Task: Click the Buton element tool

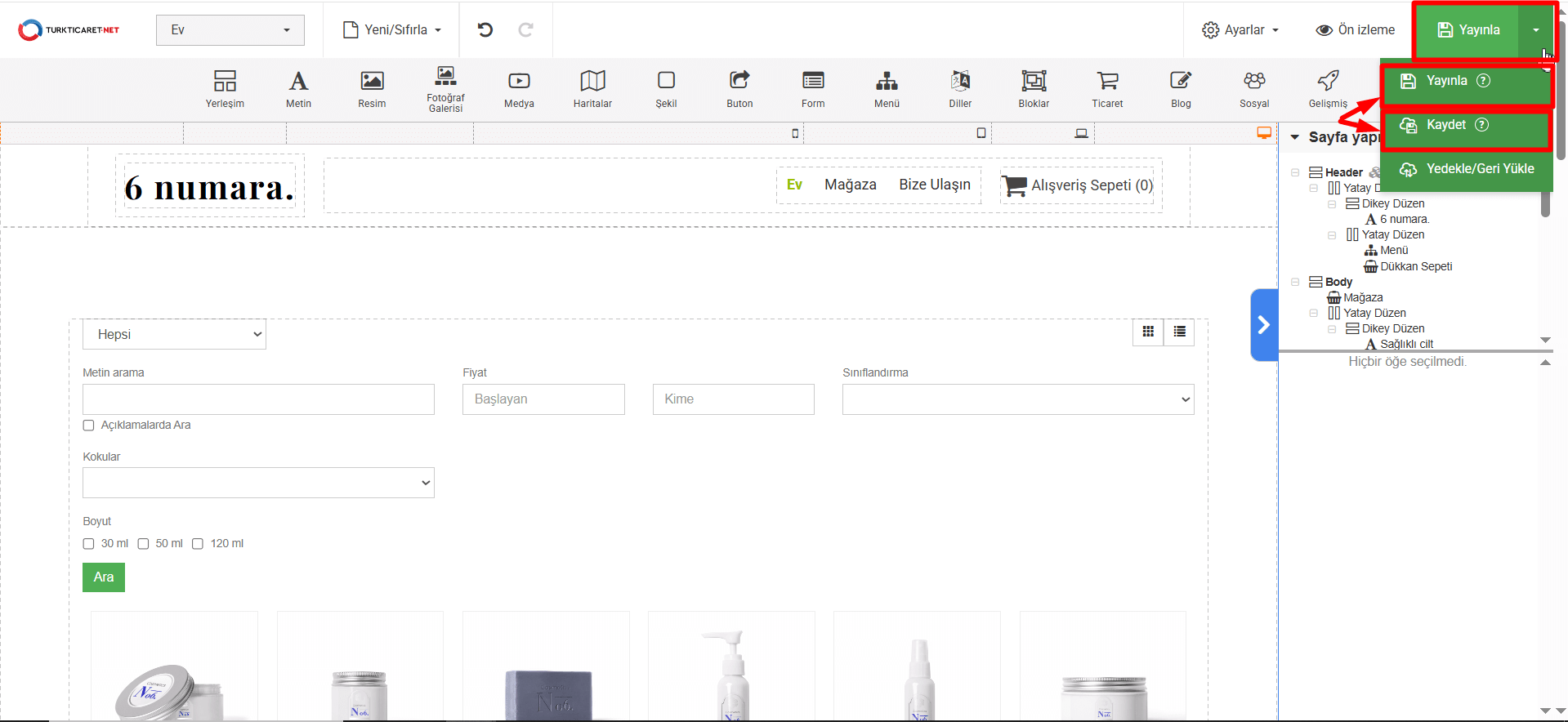Action: 739,89
